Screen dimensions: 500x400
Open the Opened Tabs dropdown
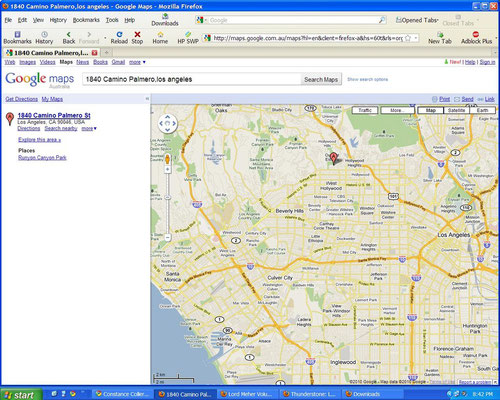click(417, 20)
